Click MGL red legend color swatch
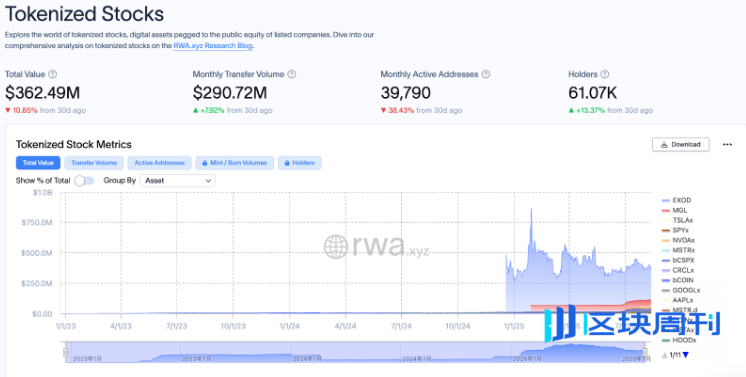 (x=666, y=210)
